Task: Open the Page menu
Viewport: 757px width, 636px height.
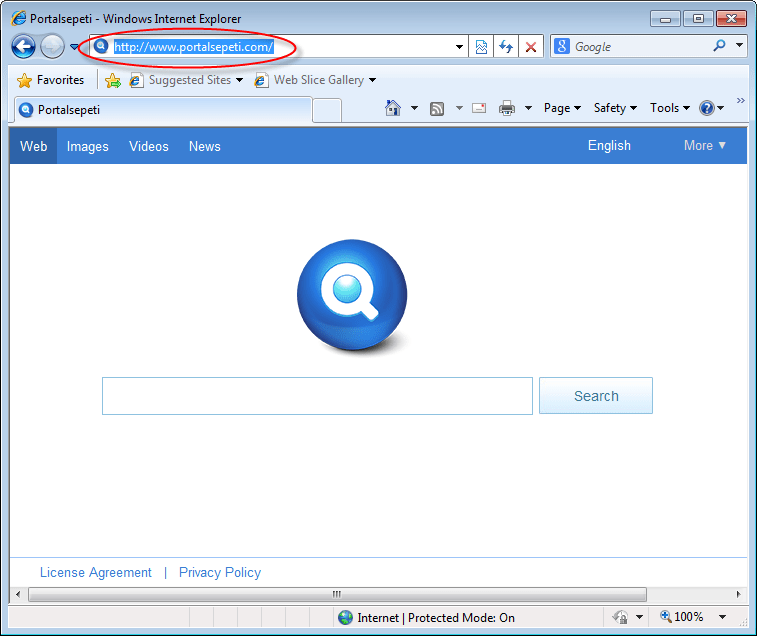Action: tap(562, 108)
